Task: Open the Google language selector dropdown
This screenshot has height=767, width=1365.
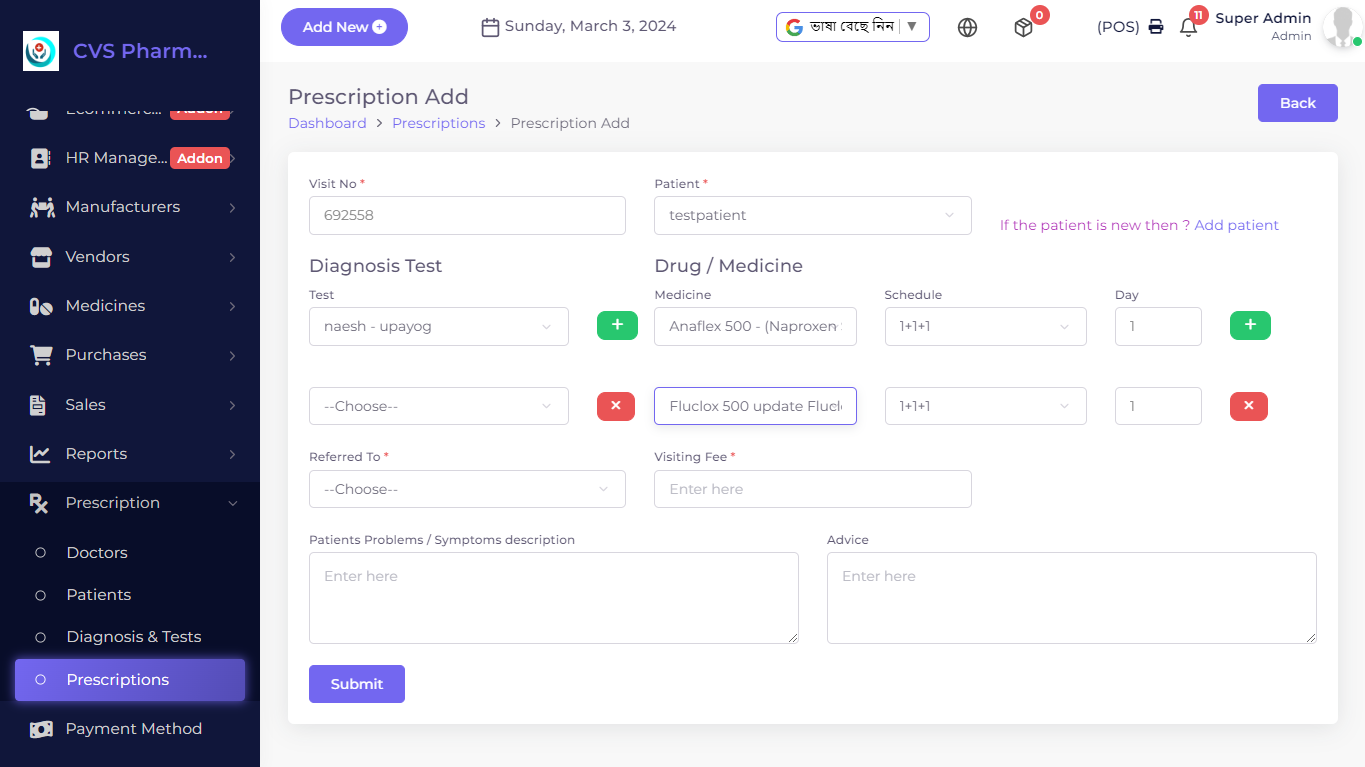Action: (x=852, y=27)
